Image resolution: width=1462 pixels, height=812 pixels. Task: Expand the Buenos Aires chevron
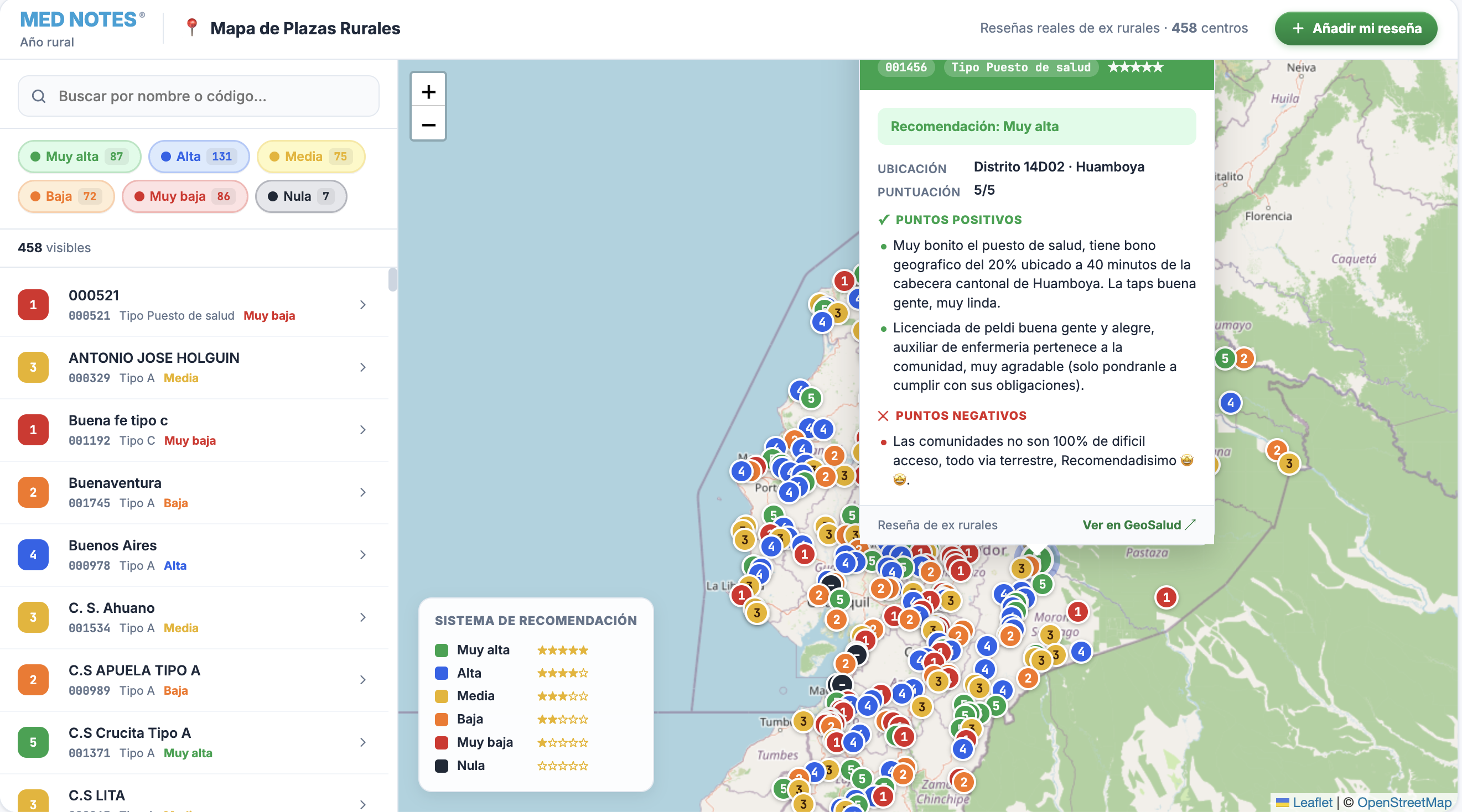pyautogui.click(x=363, y=554)
